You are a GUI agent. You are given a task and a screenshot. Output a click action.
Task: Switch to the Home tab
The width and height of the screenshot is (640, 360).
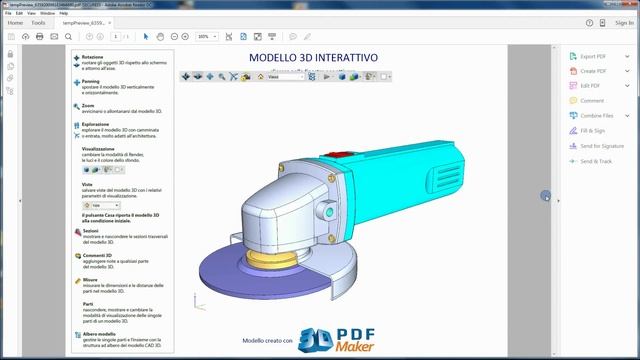click(16, 23)
